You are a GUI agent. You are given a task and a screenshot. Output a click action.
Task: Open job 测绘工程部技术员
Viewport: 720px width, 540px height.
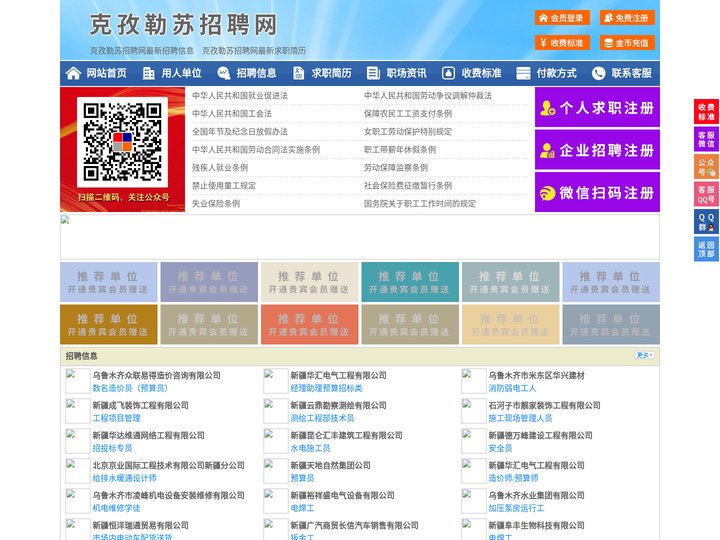[322, 418]
